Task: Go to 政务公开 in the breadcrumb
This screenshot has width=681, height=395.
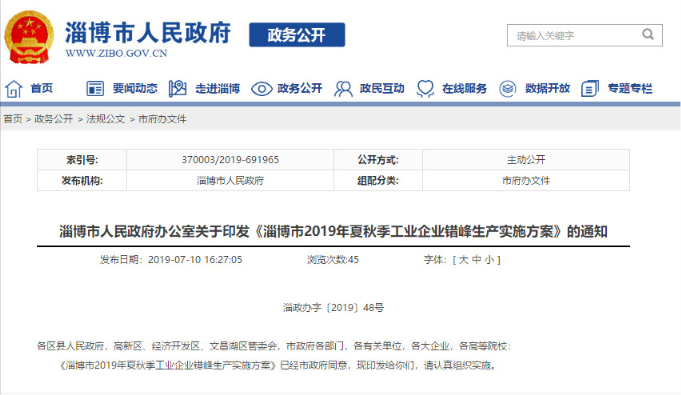Action: coord(53,119)
